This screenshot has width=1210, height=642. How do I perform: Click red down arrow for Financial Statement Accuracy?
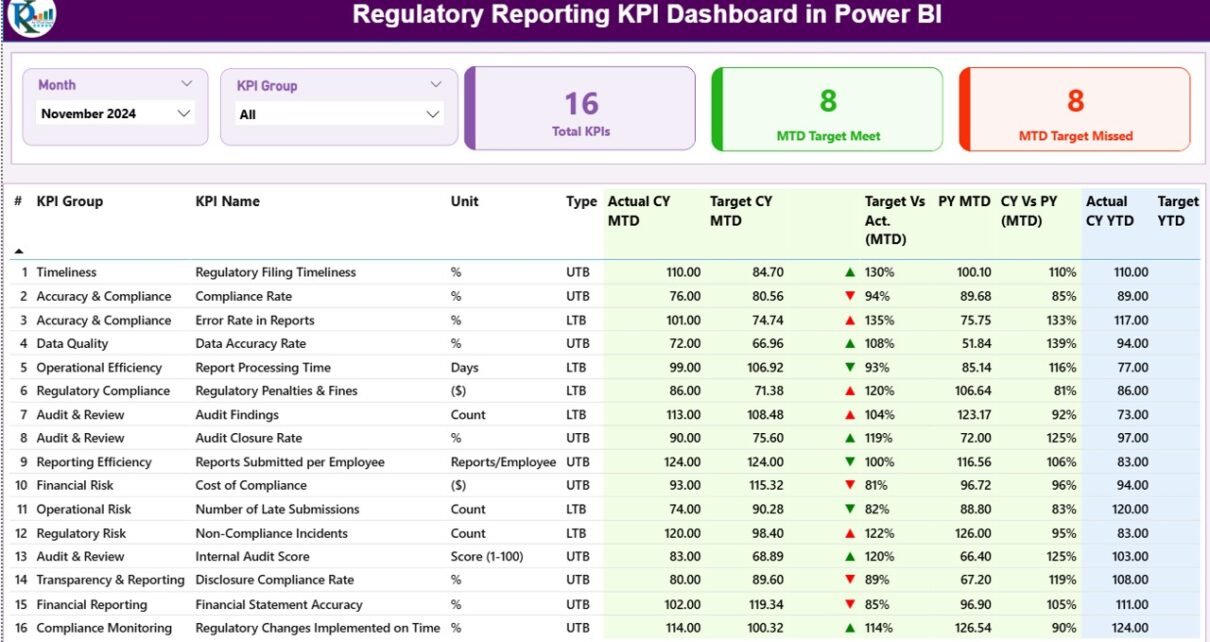(x=850, y=604)
